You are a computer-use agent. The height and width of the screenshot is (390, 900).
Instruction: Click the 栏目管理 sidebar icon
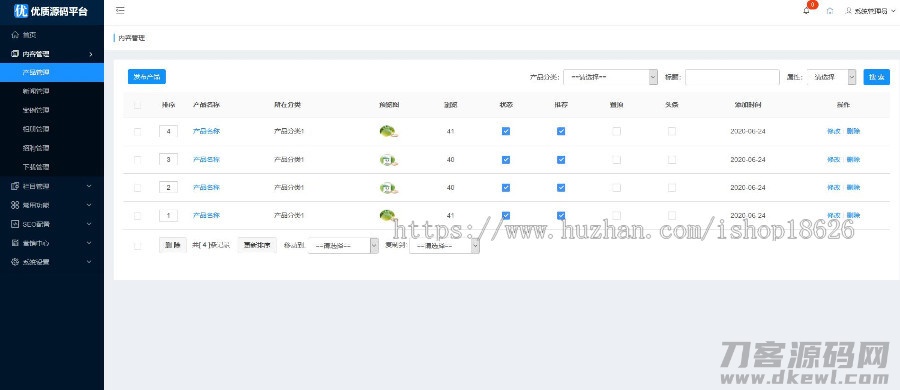click(15, 186)
